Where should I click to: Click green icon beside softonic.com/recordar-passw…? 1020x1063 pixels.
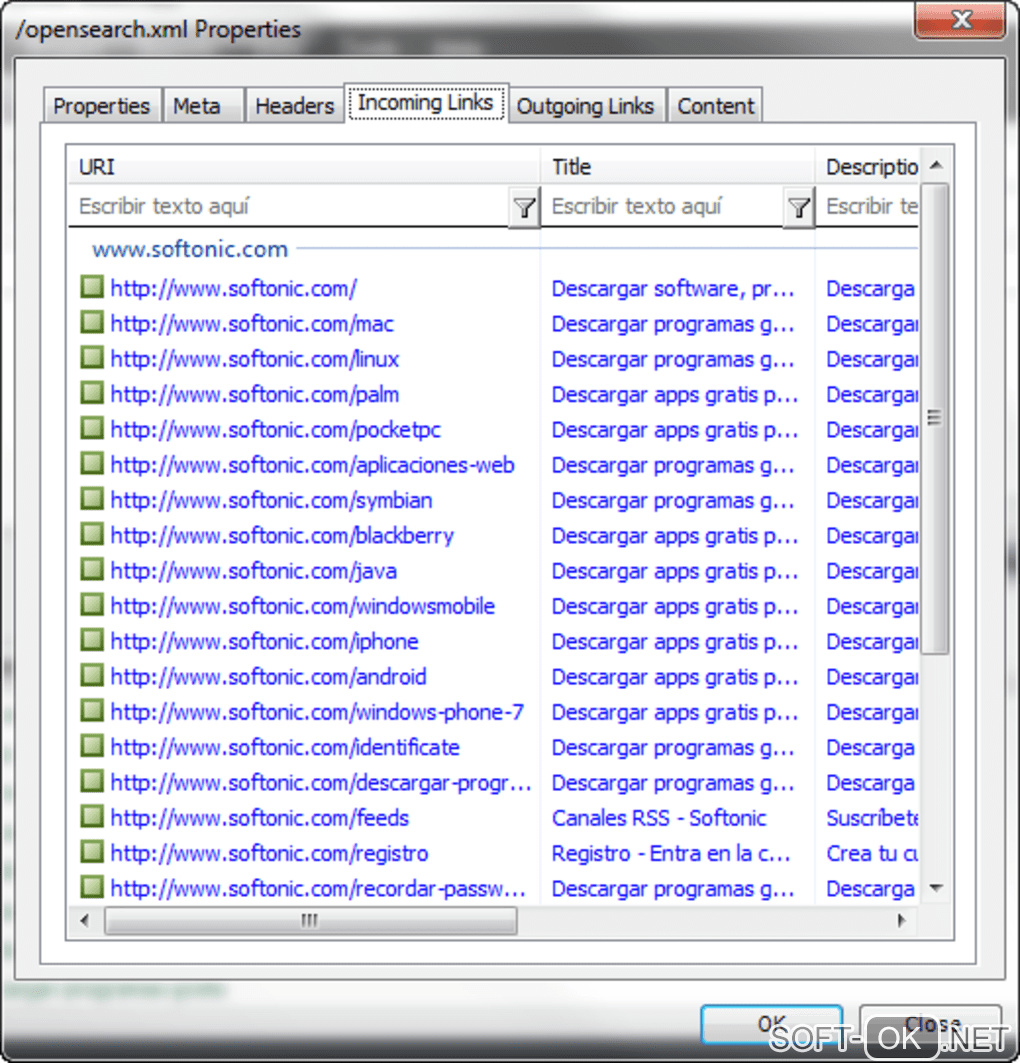tap(91, 887)
